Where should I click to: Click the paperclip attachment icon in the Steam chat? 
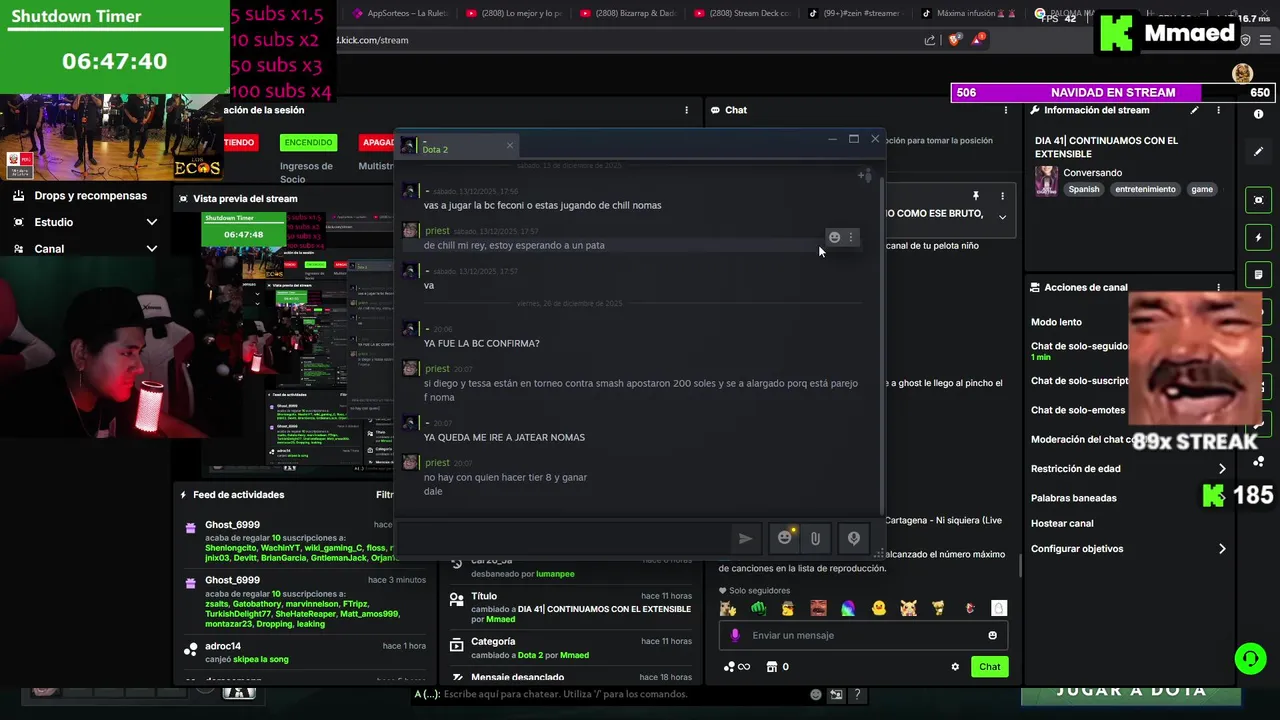tap(815, 538)
